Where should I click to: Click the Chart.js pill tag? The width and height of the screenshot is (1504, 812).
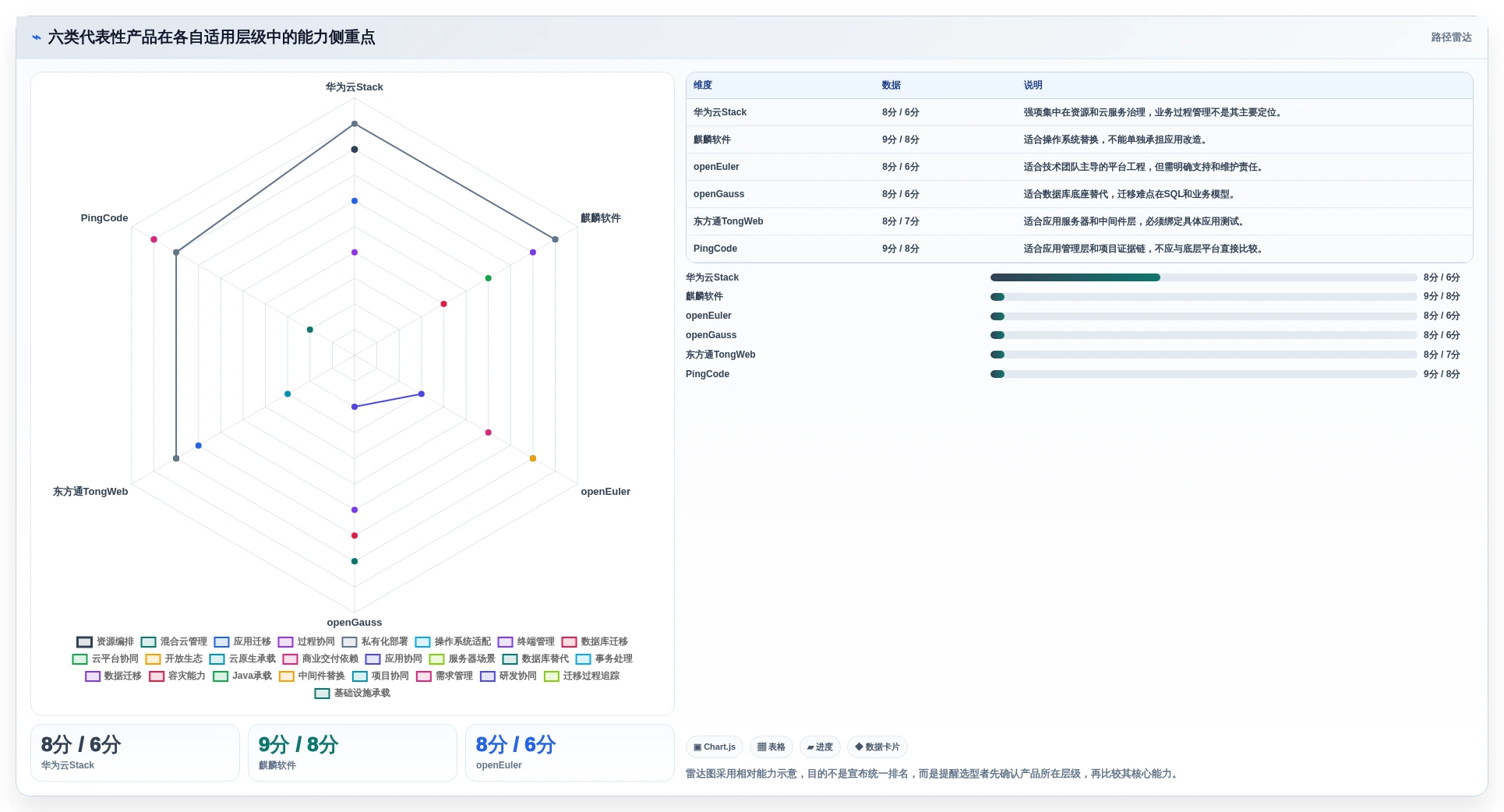(x=715, y=747)
